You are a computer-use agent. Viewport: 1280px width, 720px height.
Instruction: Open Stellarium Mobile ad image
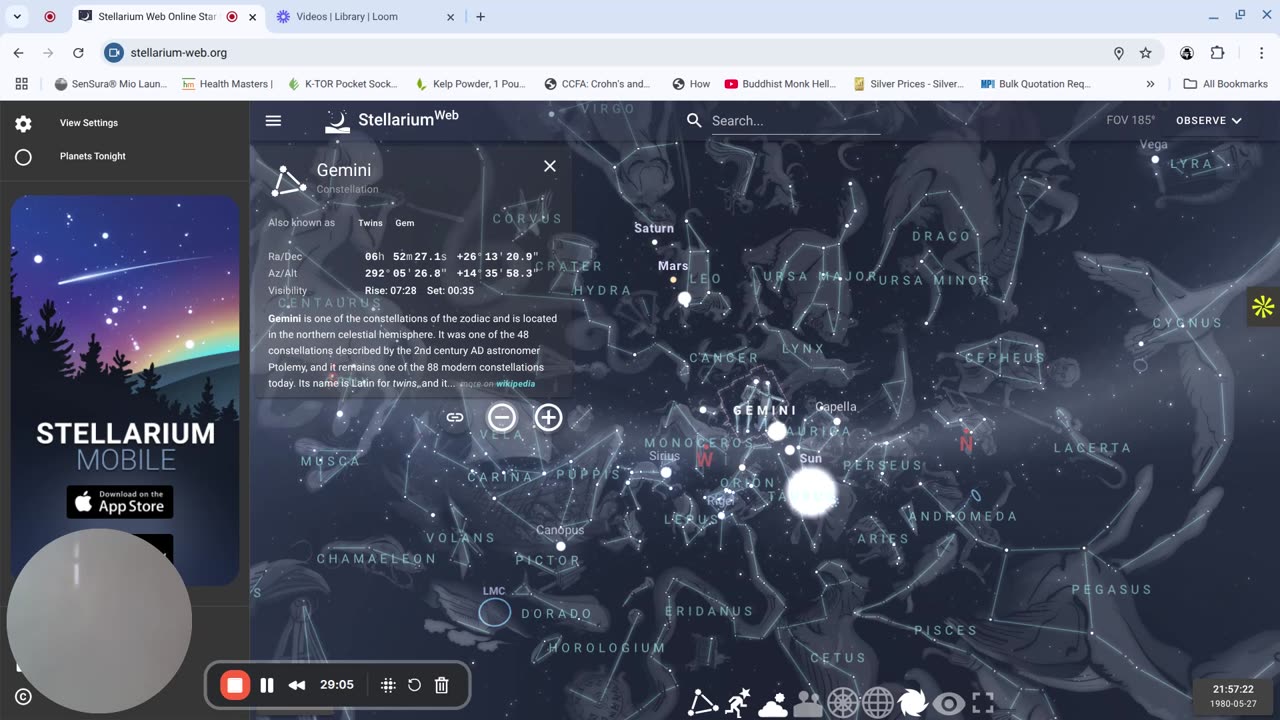(x=125, y=390)
